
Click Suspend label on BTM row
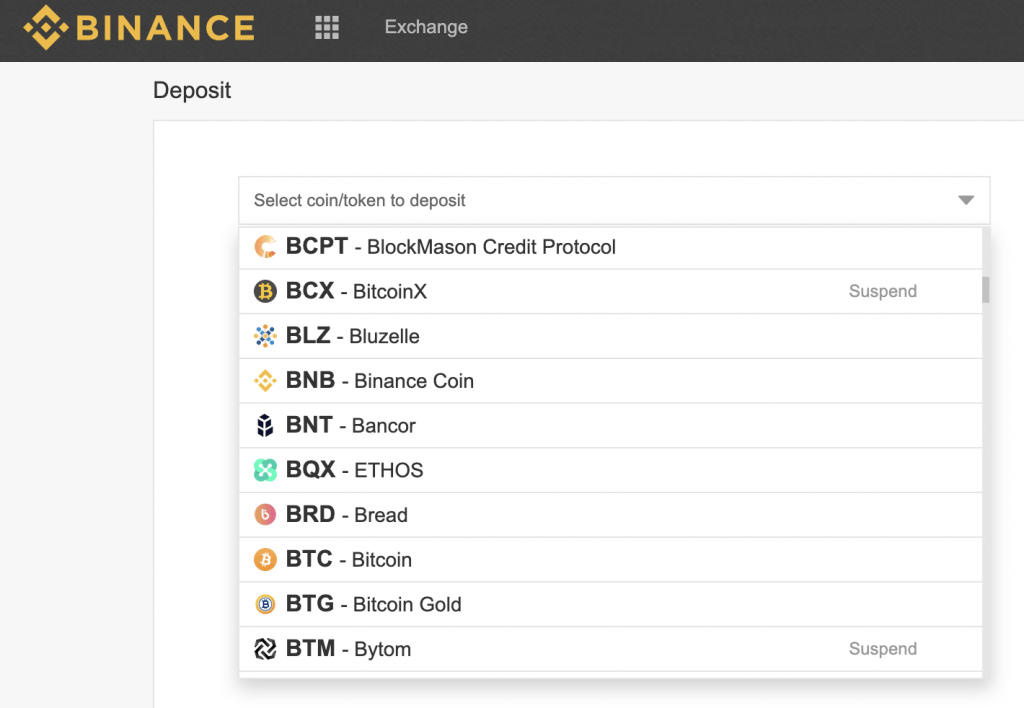[882, 649]
